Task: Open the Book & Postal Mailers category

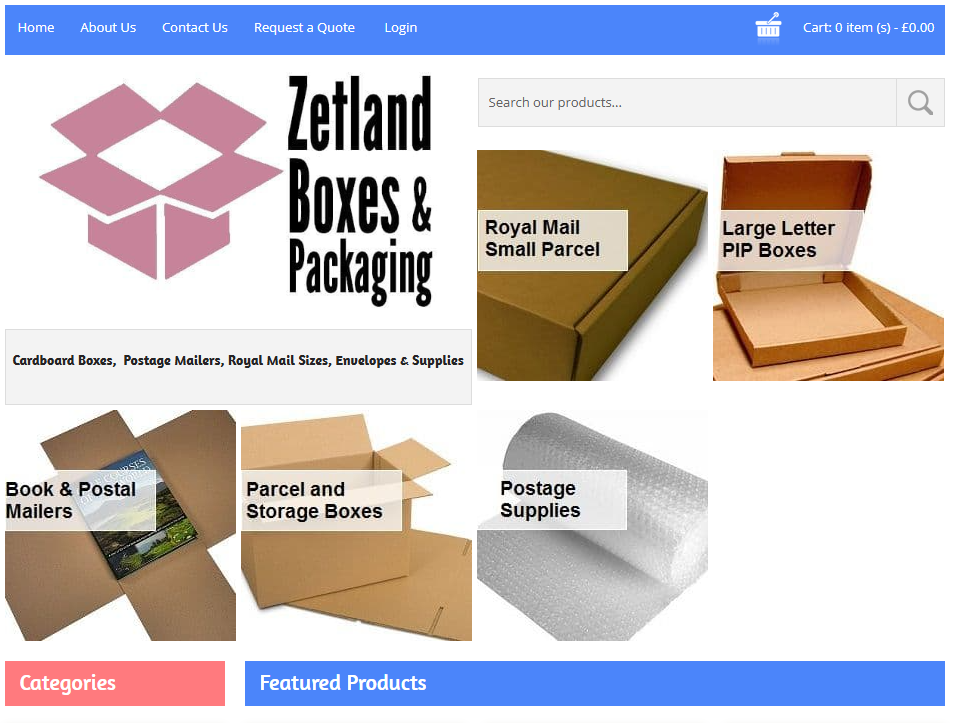Action: (x=120, y=525)
